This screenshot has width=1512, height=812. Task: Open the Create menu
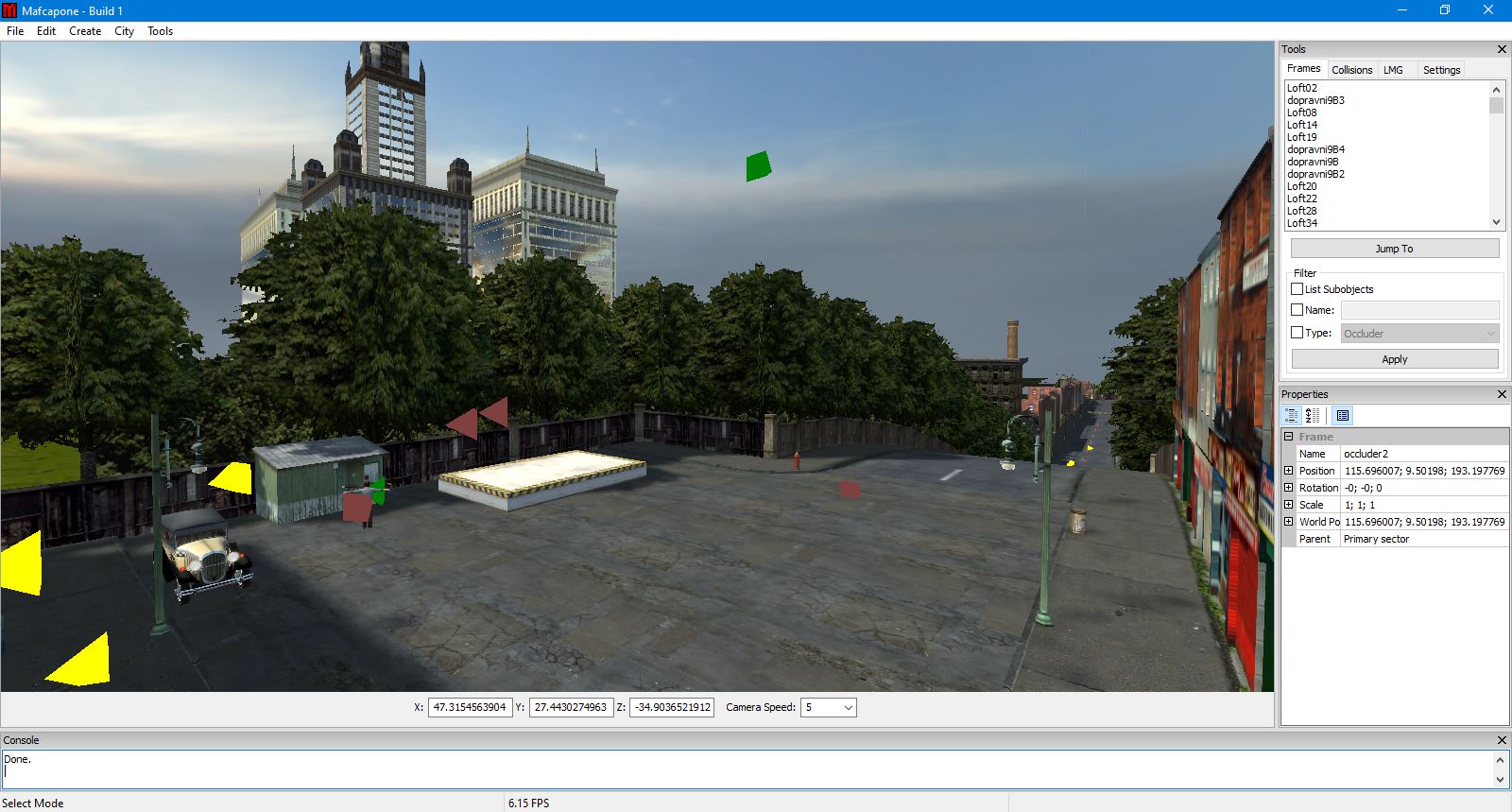85,31
